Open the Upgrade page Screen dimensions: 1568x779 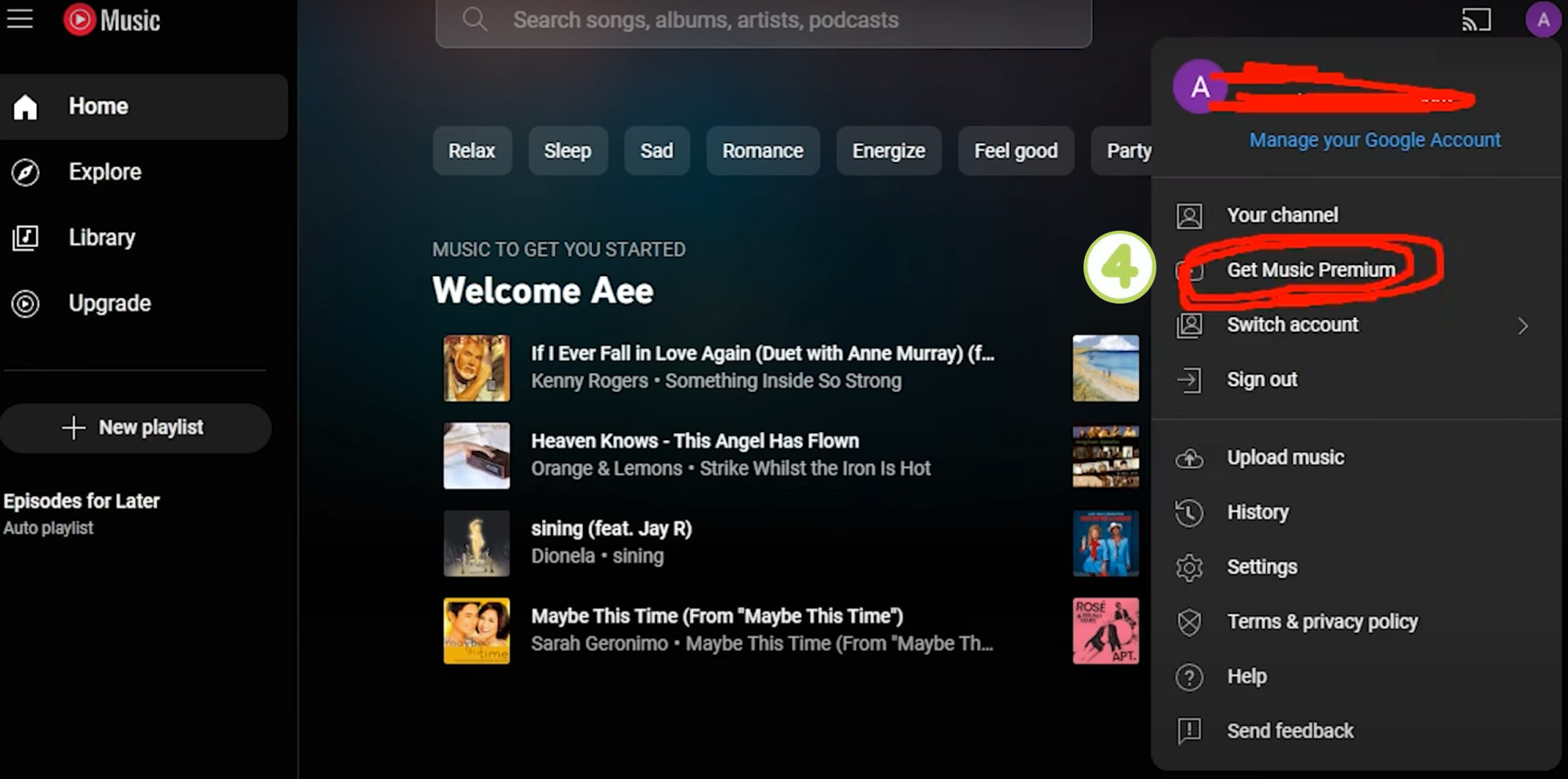tap(144, 304)
